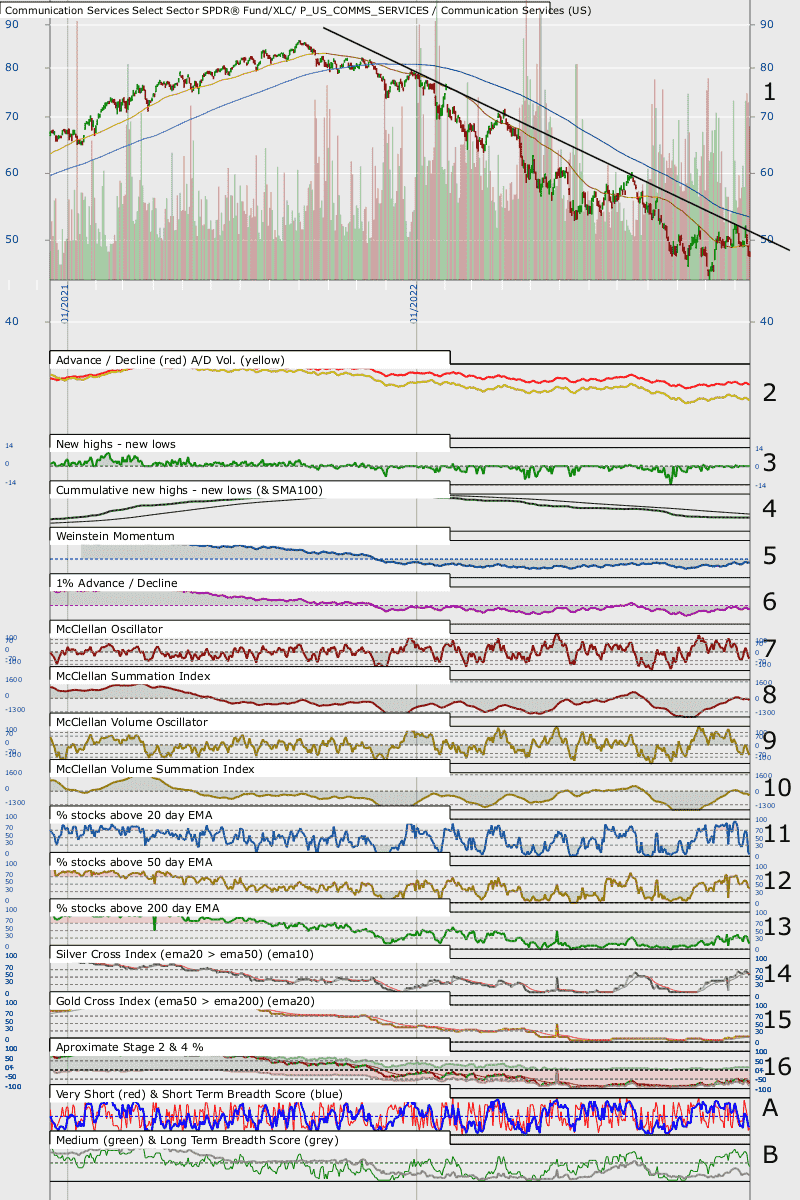Select the 'Aproximate Stage 2 & 4 %' label

(131, 1047)
